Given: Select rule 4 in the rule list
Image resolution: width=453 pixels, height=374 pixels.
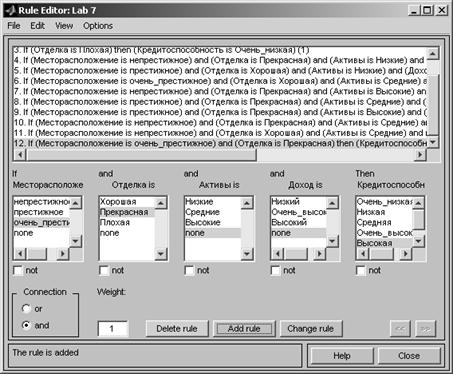Looking at the screenshot, I should pyautogui.click(x=220, y=60).
